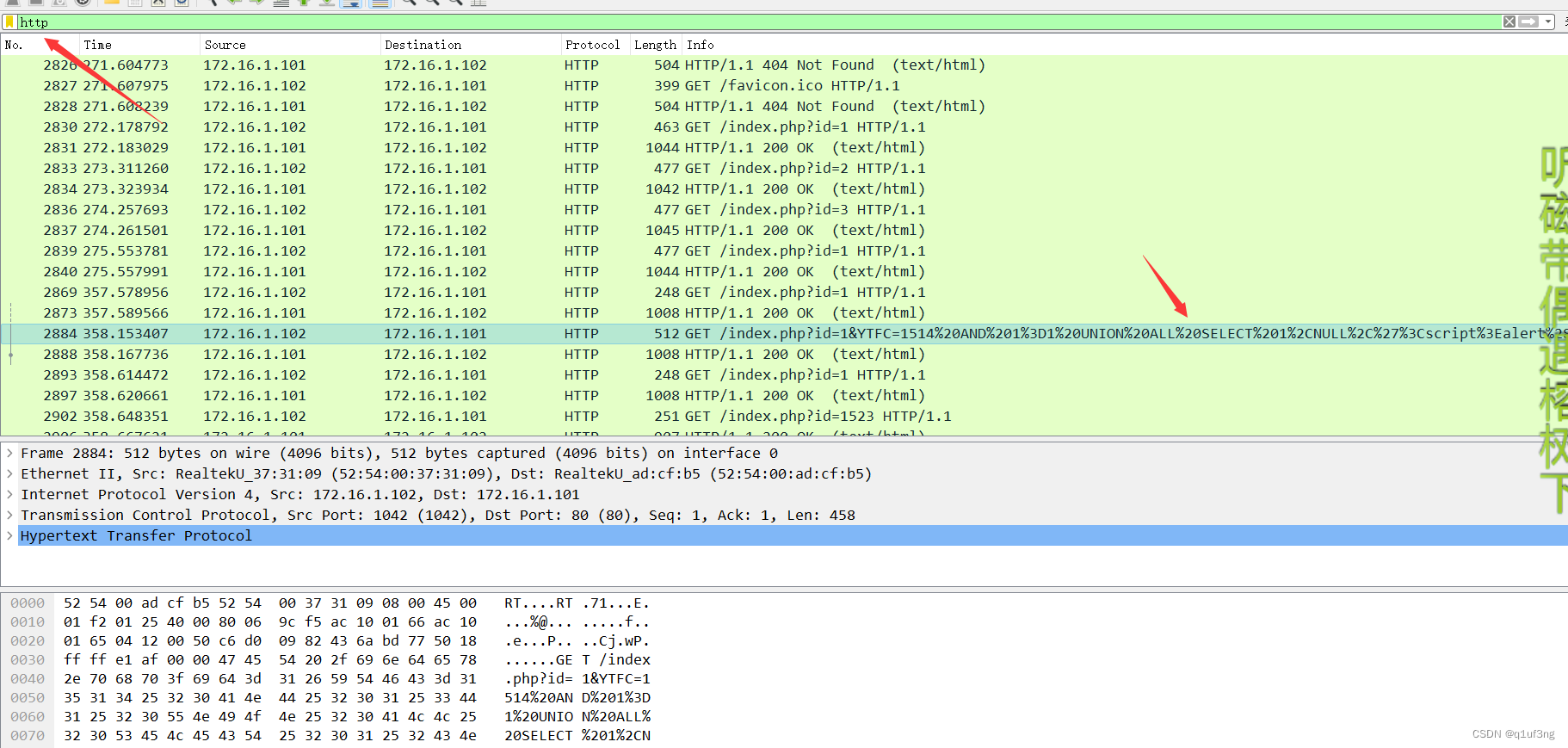Select packet 2827 GET /favicon.ico
Viewport: 1568px width, 748px height.
[784, 85]
